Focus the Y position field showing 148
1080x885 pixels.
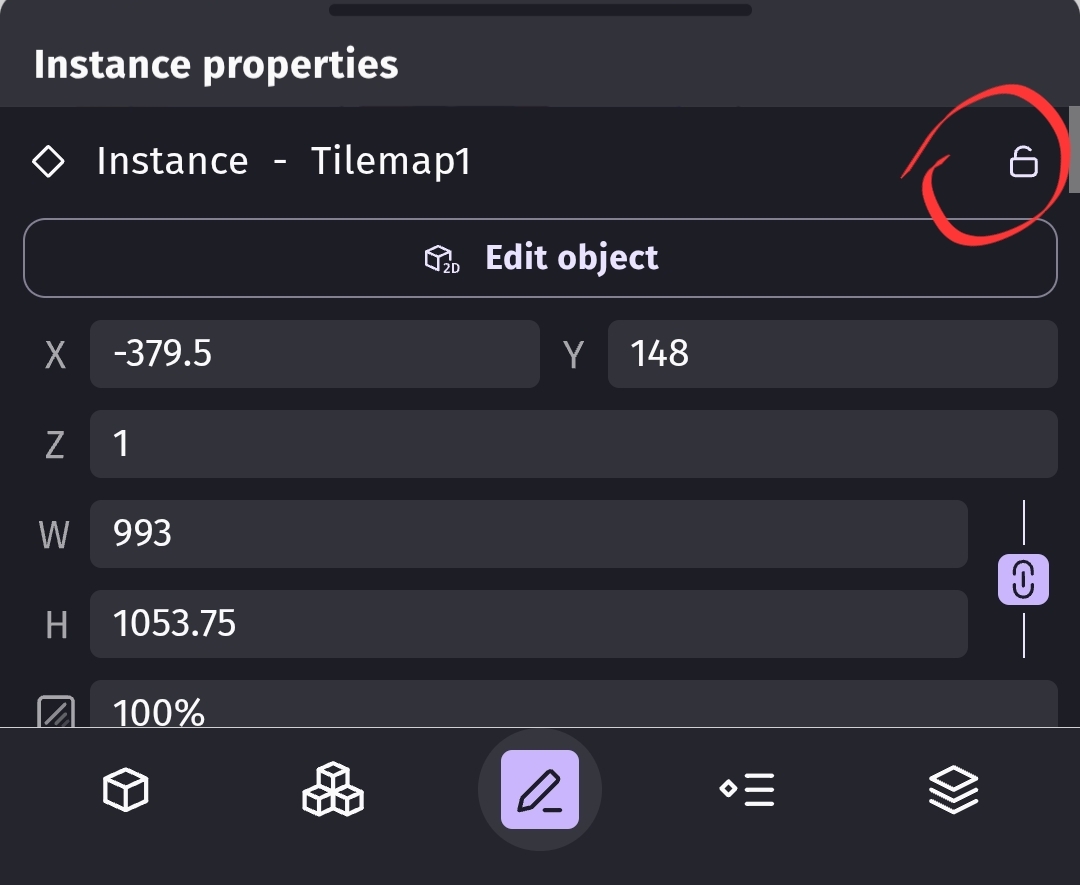click(x=832, y=354)
